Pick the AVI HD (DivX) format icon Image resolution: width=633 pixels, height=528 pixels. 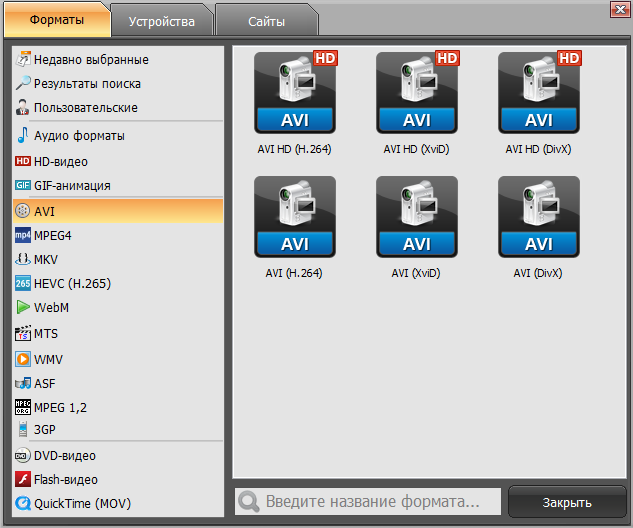(539, 92)
